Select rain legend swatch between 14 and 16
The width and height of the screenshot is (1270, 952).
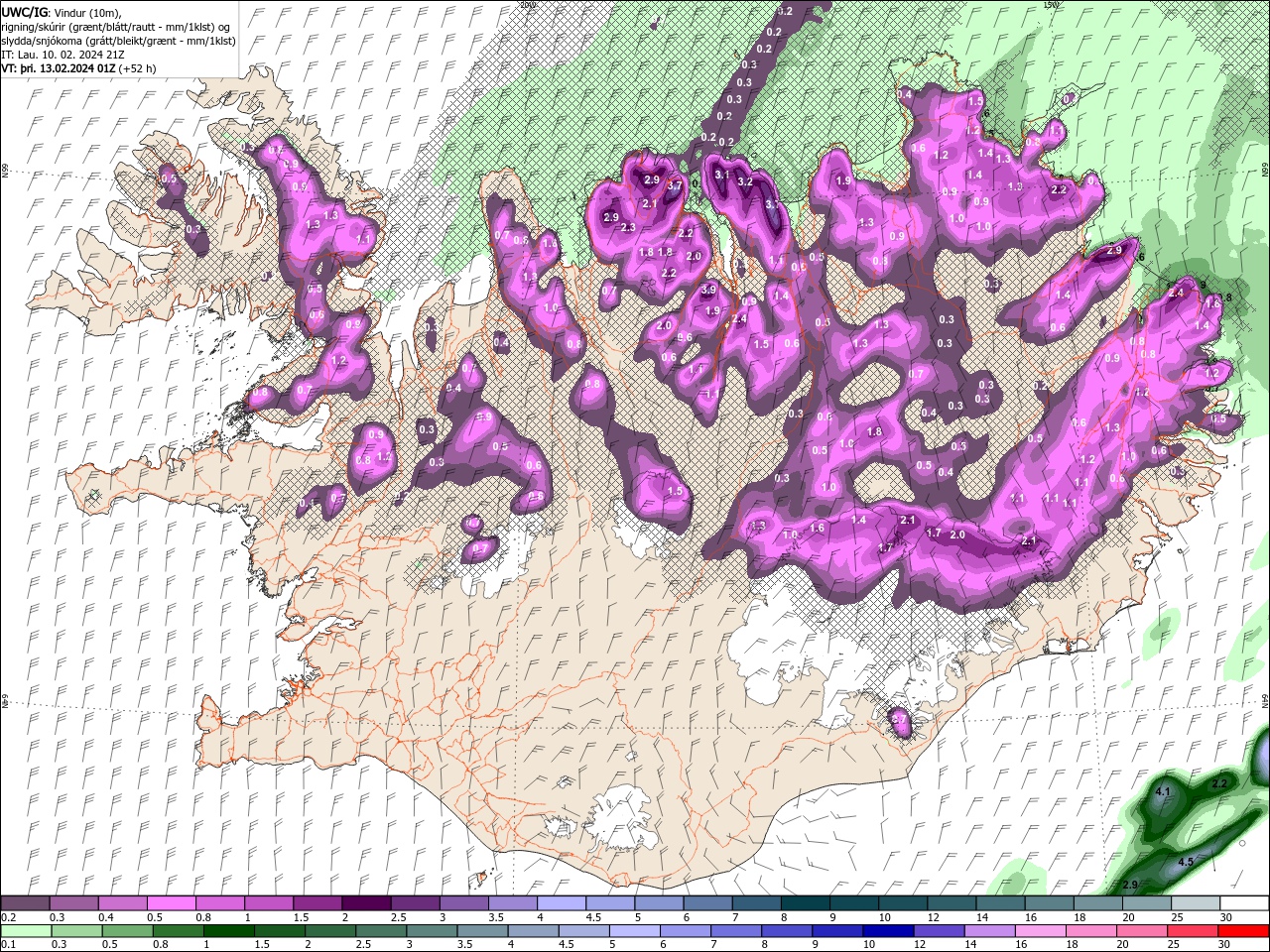tap(991, 931)
